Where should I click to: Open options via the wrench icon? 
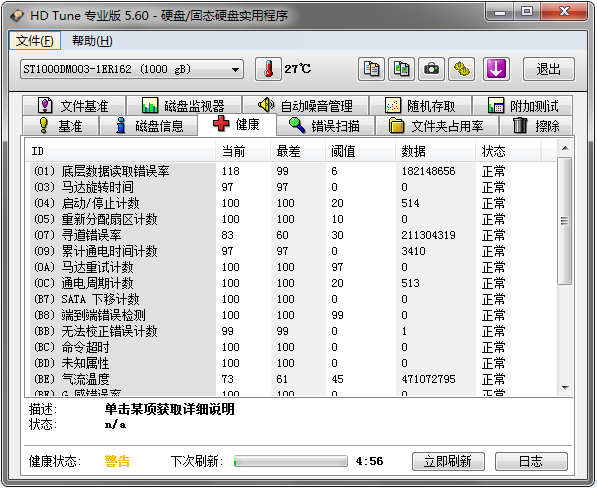461,69
